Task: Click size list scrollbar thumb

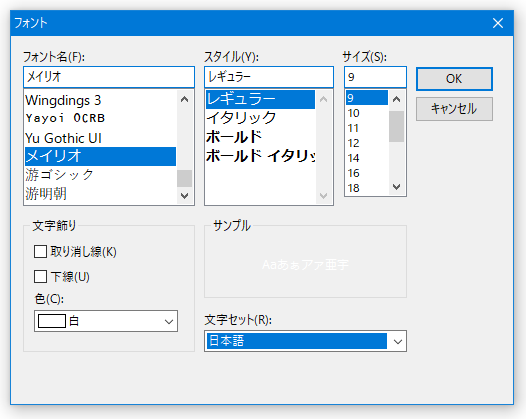Action: [397, 126]
